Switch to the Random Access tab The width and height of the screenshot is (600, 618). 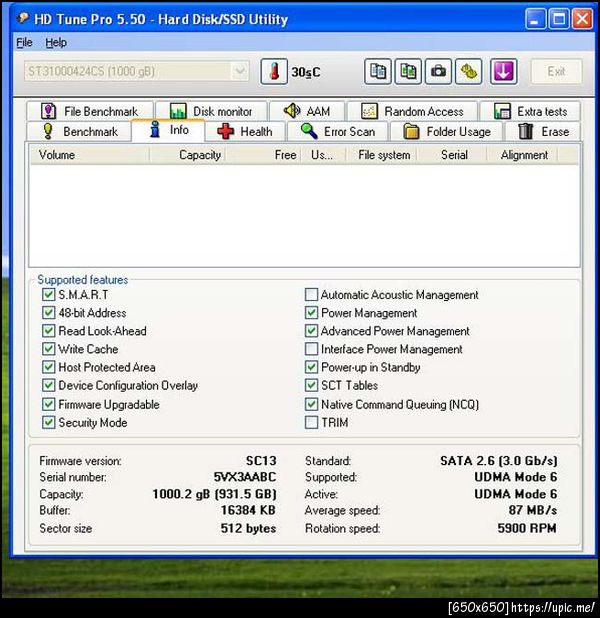click(x=412, y=111)
